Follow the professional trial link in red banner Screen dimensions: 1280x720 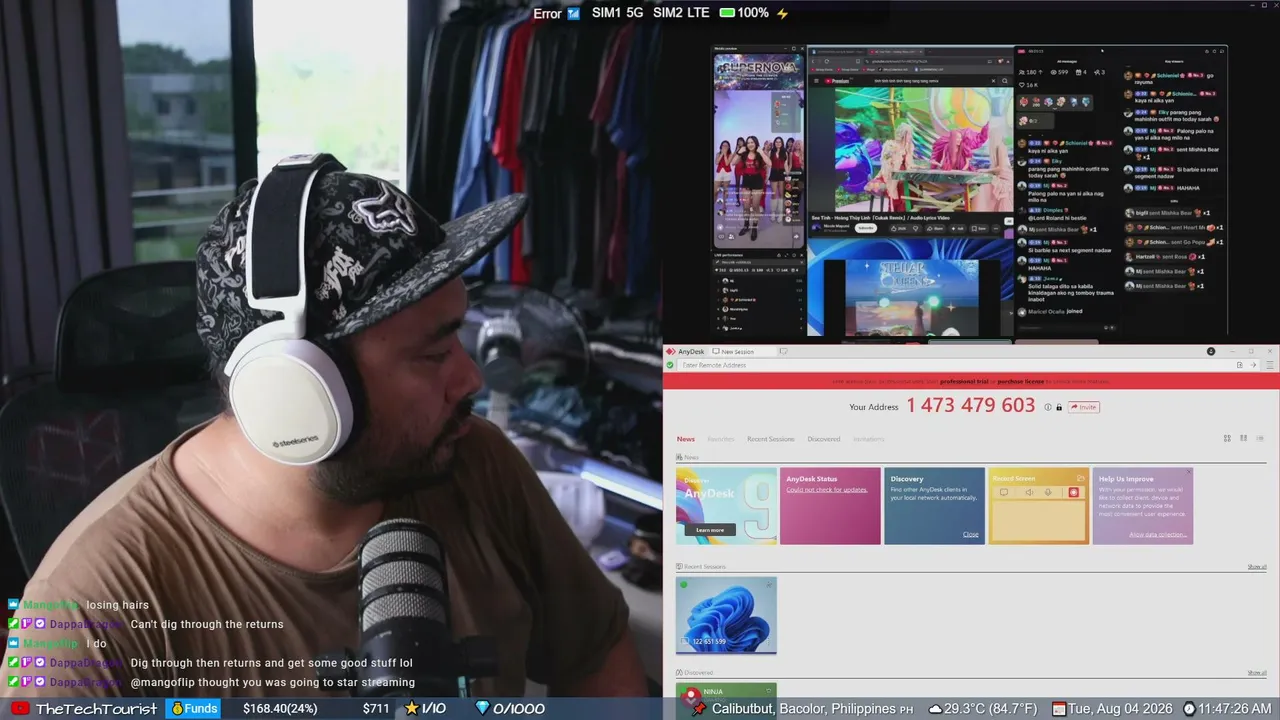pyautogui.click(x=964, y=381)
